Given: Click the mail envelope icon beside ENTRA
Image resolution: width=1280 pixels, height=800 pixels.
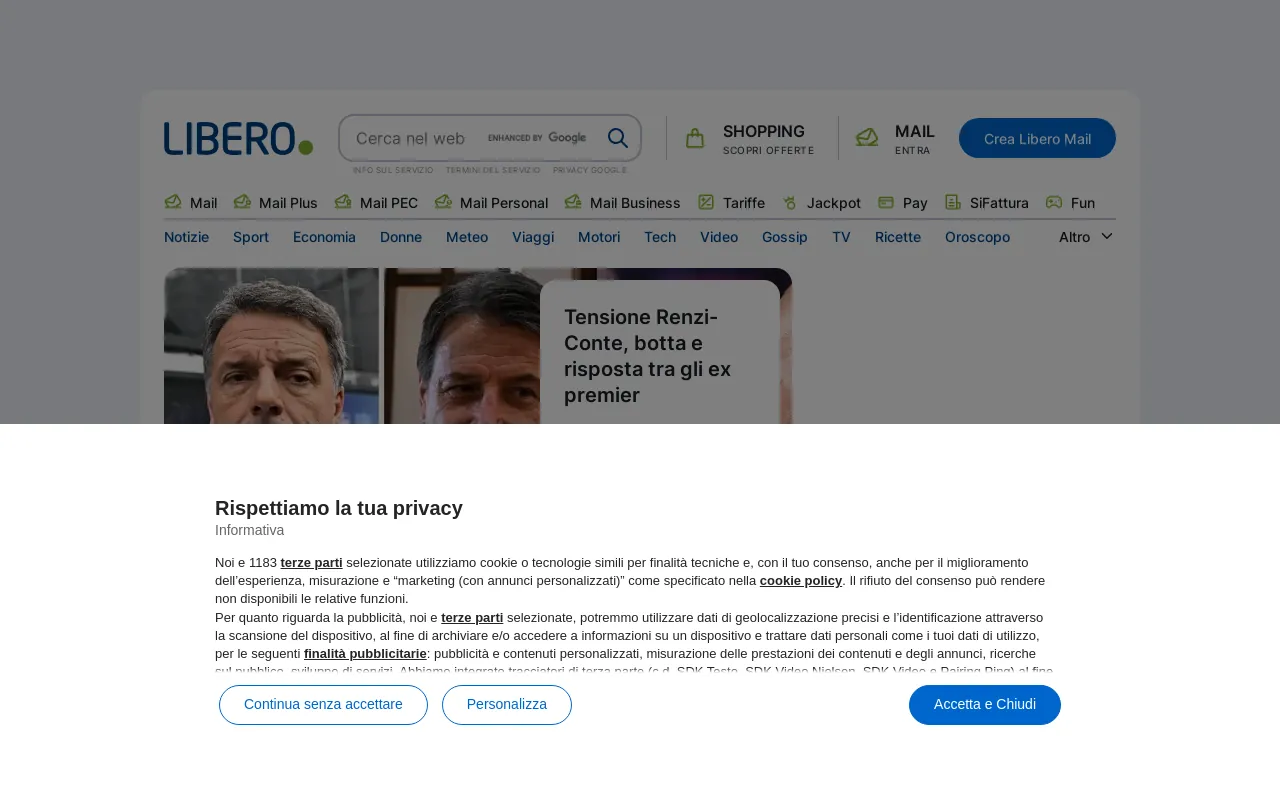Looking at the screenshot, I should 867,138.
